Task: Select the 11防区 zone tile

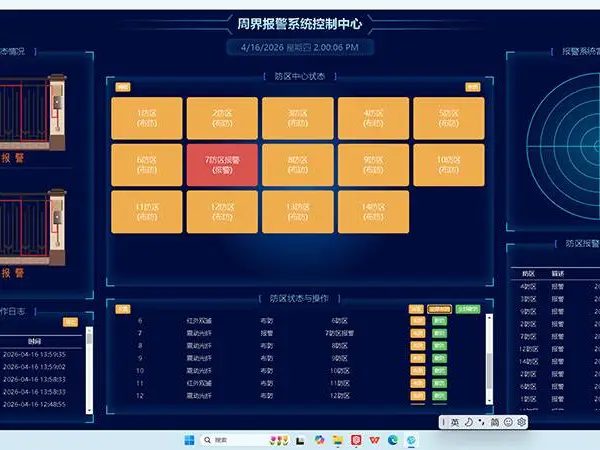Action: pos(147,212)
